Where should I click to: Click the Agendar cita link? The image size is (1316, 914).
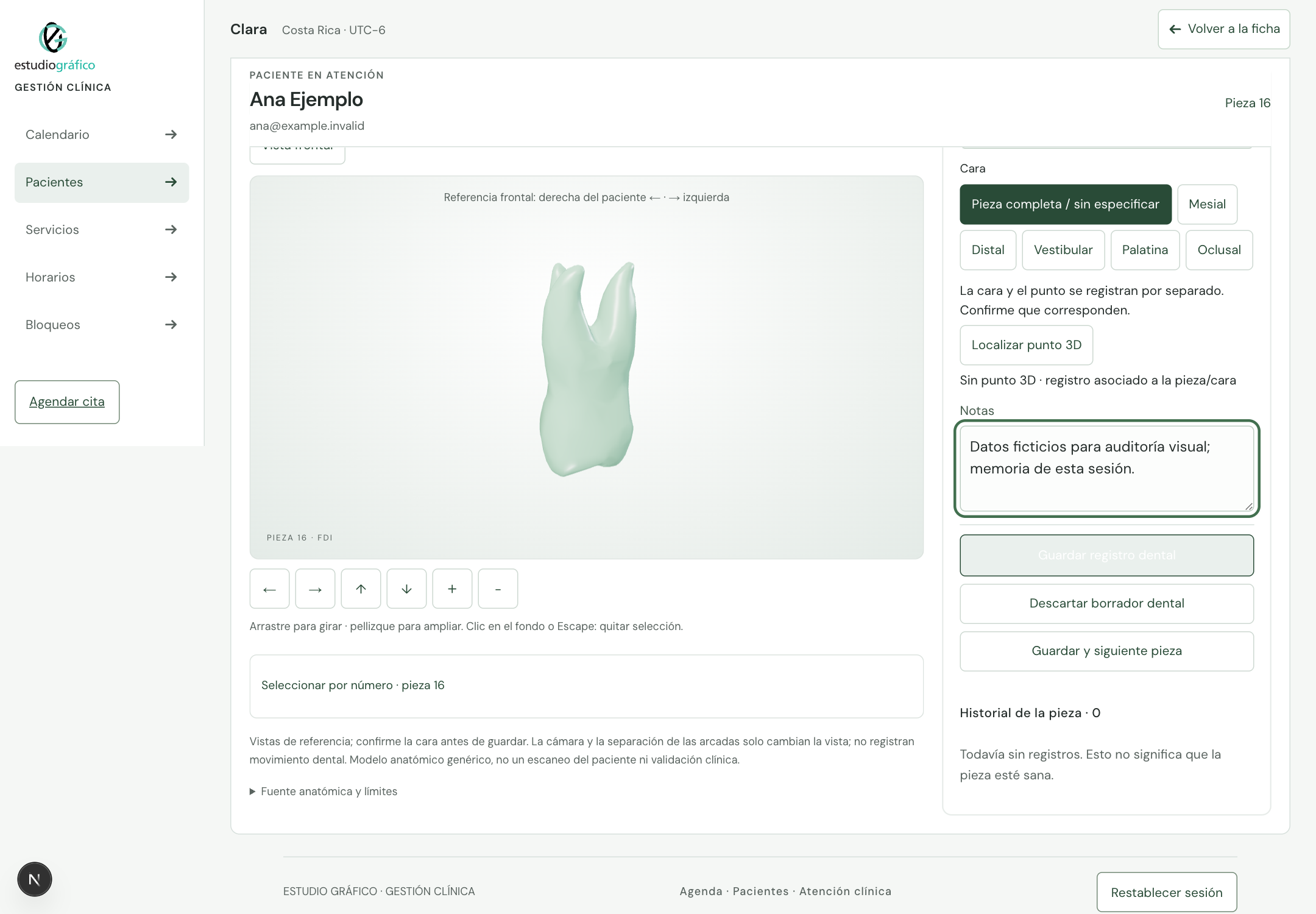pyautogui.click(x=67, y=402)
